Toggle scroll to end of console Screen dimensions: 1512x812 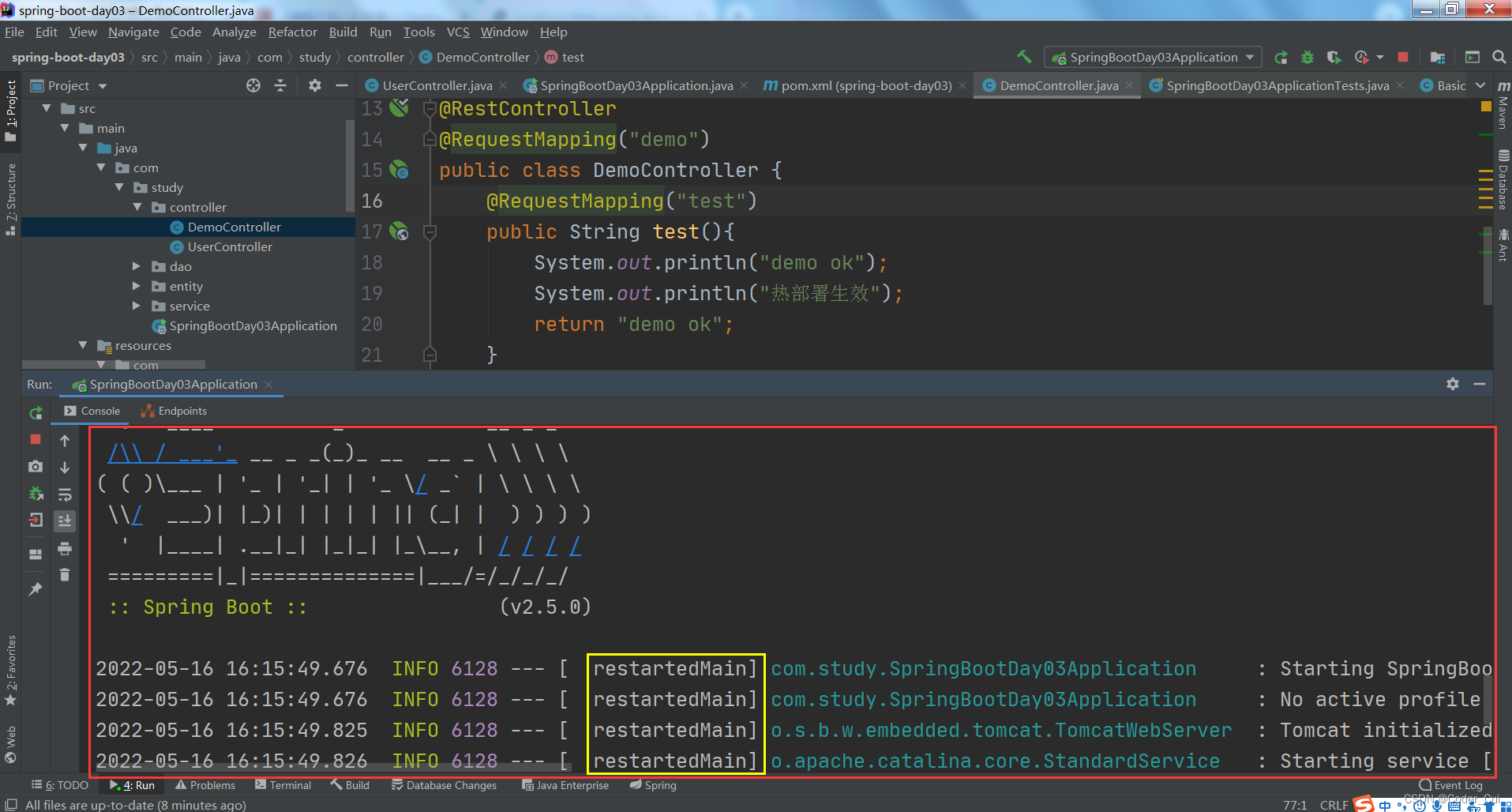click(65, 521)
